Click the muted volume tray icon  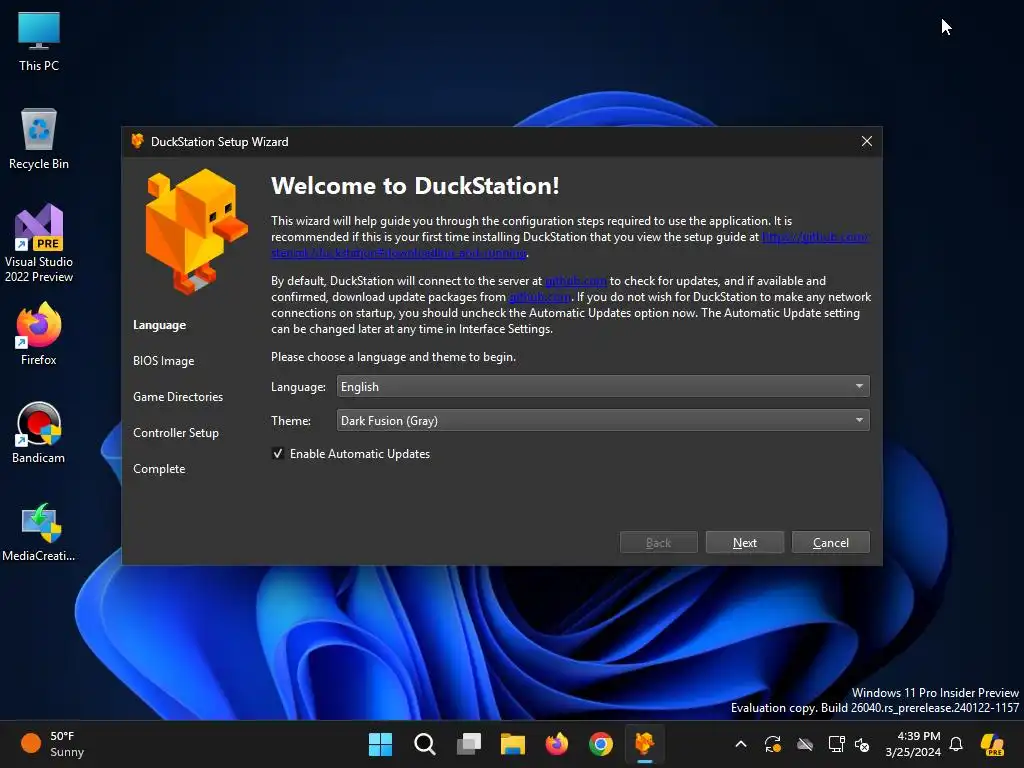[x=862, y=744]
